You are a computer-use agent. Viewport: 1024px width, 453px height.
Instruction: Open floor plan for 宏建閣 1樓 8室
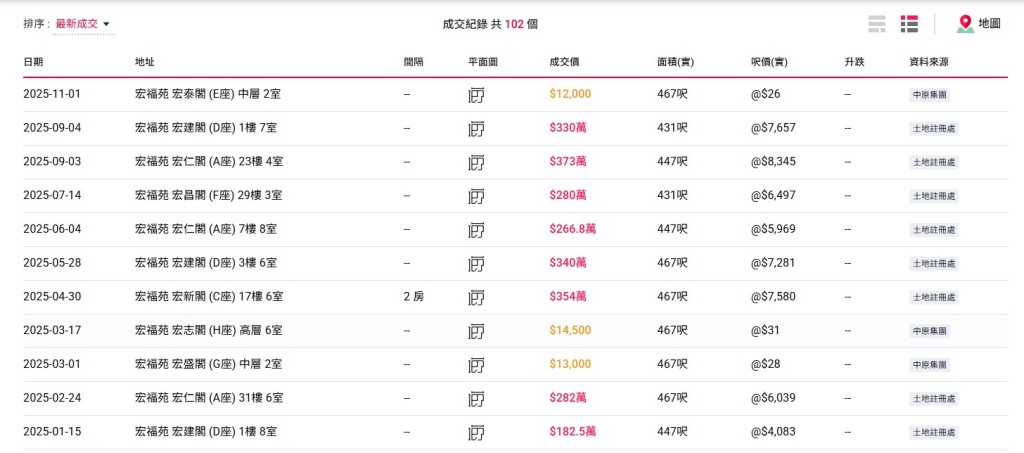[477, 432]
